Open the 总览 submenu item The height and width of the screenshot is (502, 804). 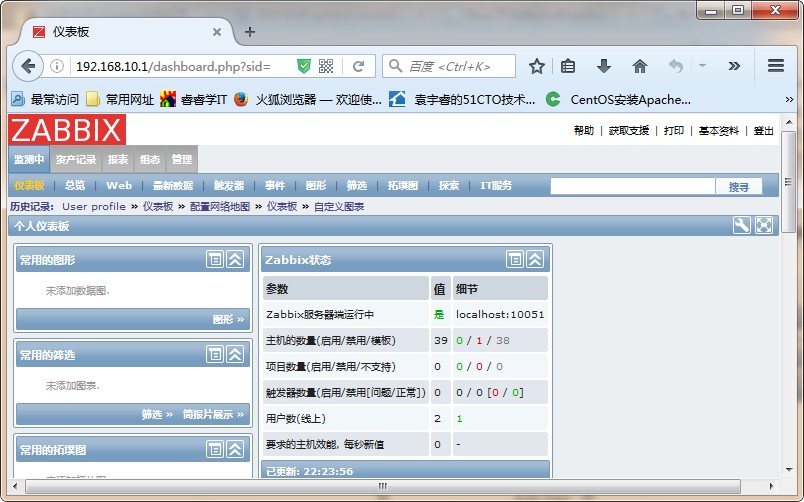(75, 185)
